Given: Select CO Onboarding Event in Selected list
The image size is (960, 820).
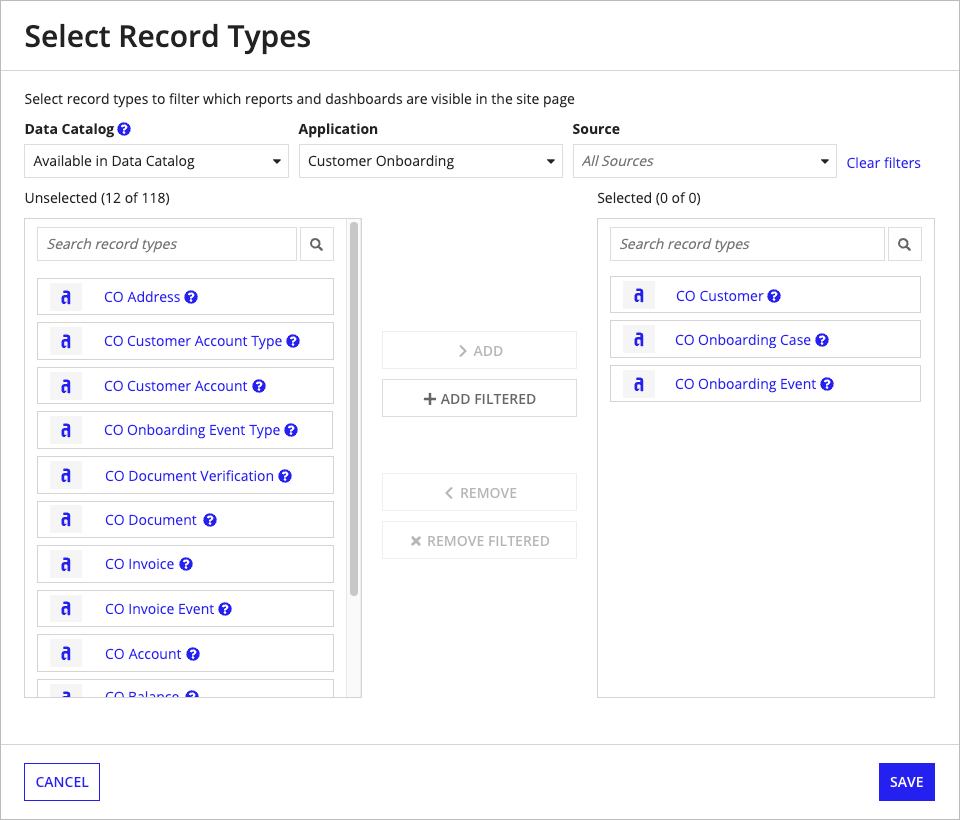Looking at the screenshot, I should (x=765, y=384).
